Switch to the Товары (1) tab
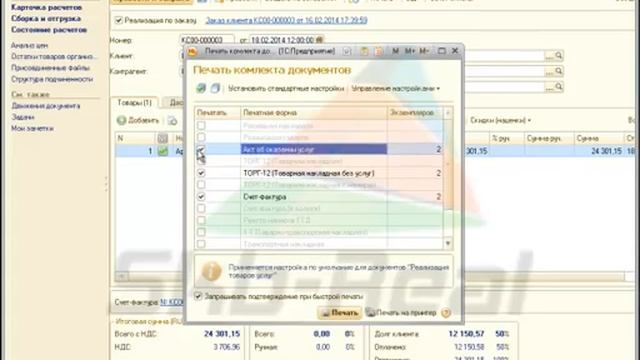The width and height of the screenshot is (640, 360). click(134, 102)
